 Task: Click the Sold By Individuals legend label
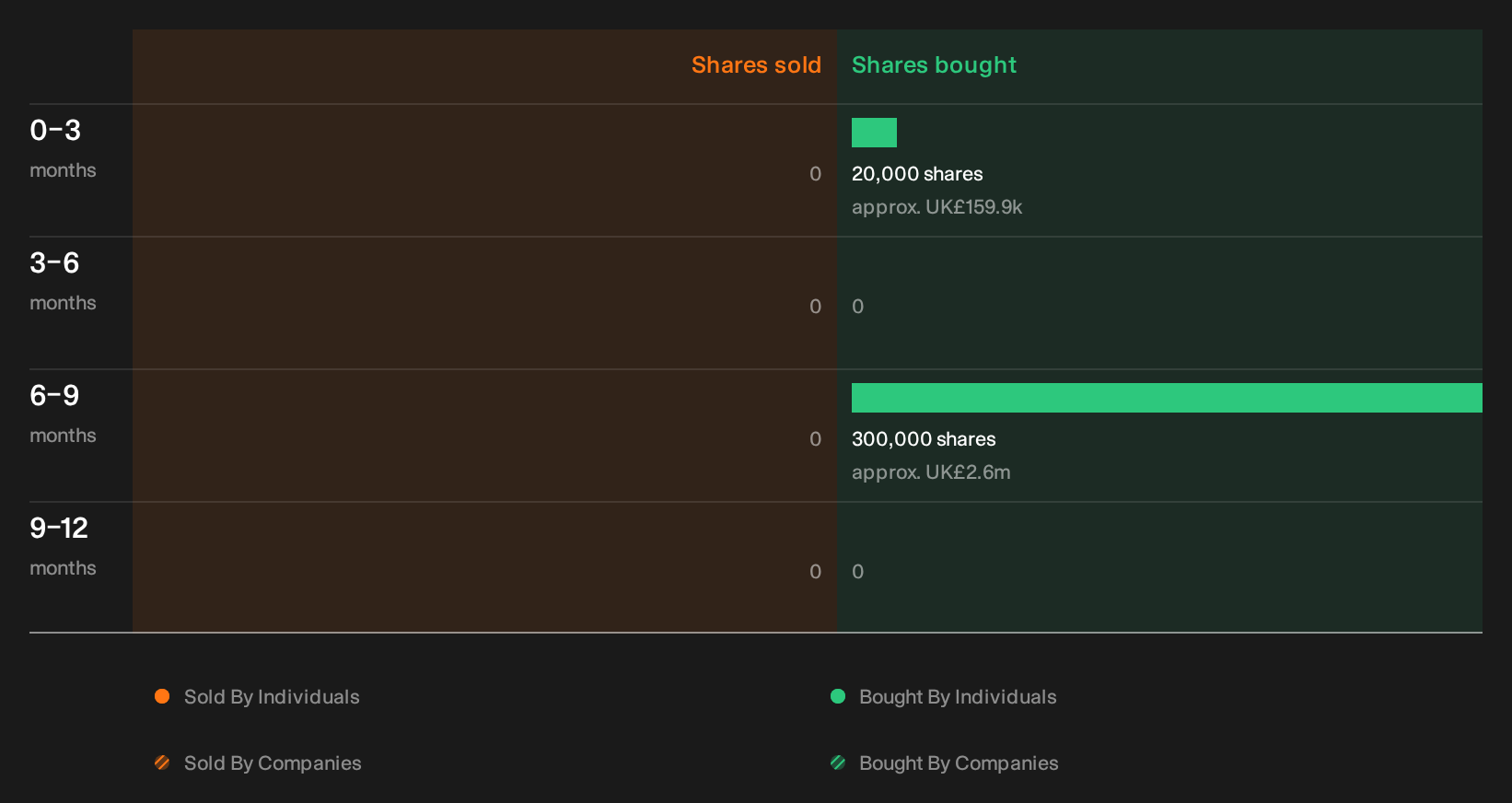tap(272, 697)
